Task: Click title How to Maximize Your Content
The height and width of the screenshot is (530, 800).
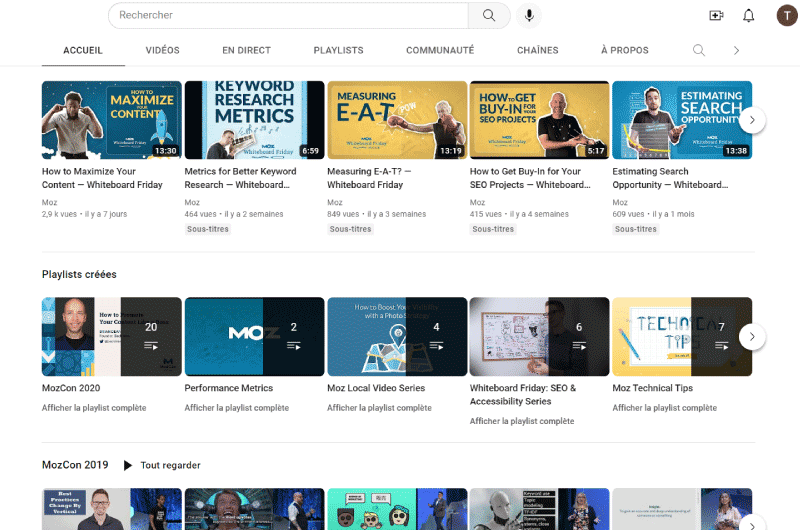Action: click(x=102, y=178)
